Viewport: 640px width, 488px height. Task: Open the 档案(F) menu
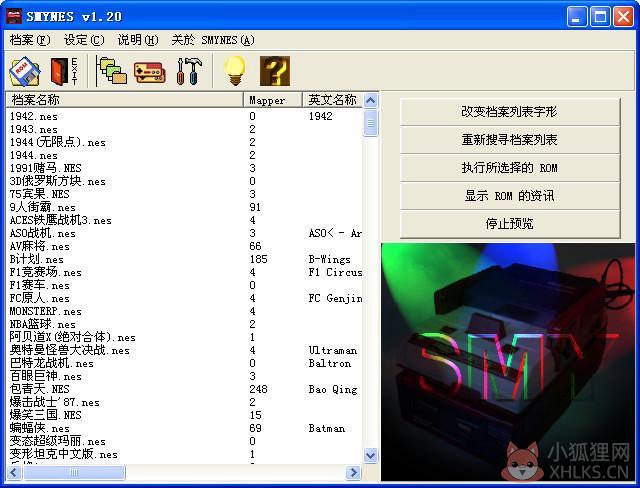pyautogui.click(x=30, y=40)
